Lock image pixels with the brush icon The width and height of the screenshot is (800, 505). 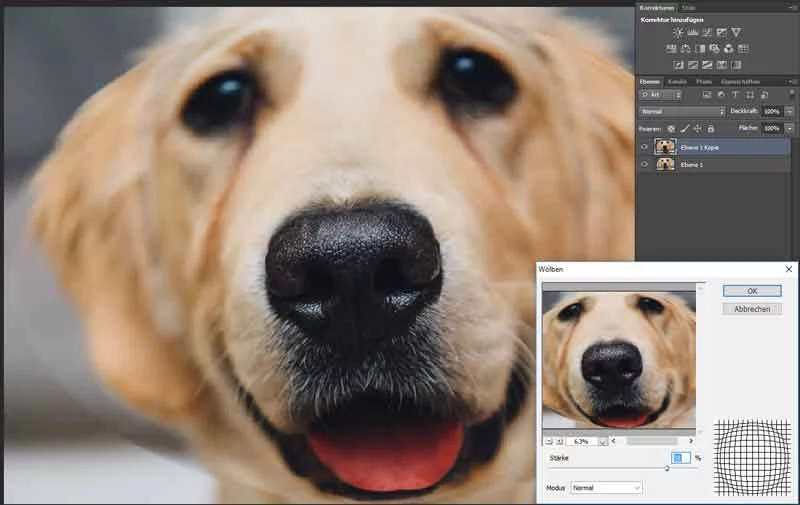(684, 129)
